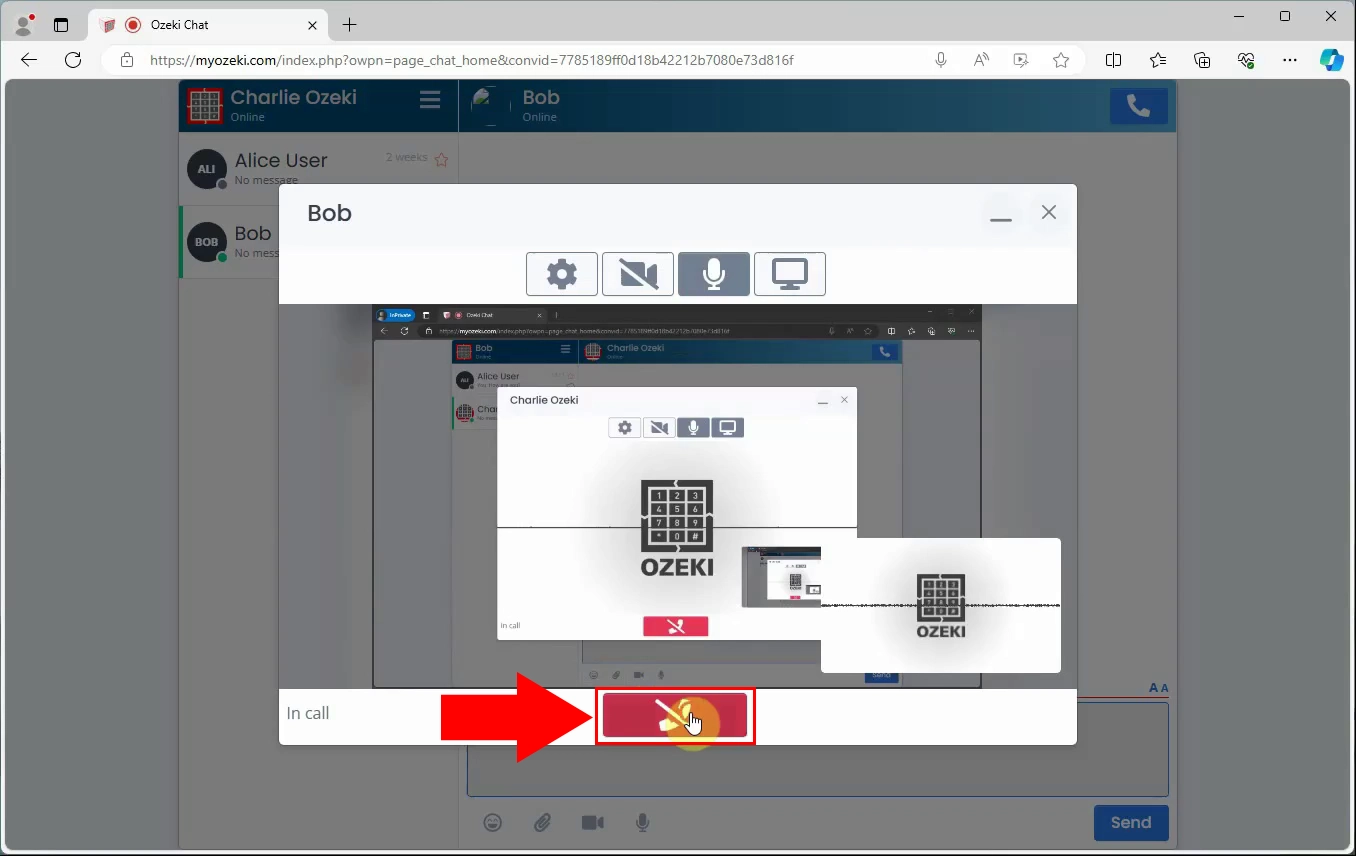Toggle screen sharing monitor button

pos(790,274)
